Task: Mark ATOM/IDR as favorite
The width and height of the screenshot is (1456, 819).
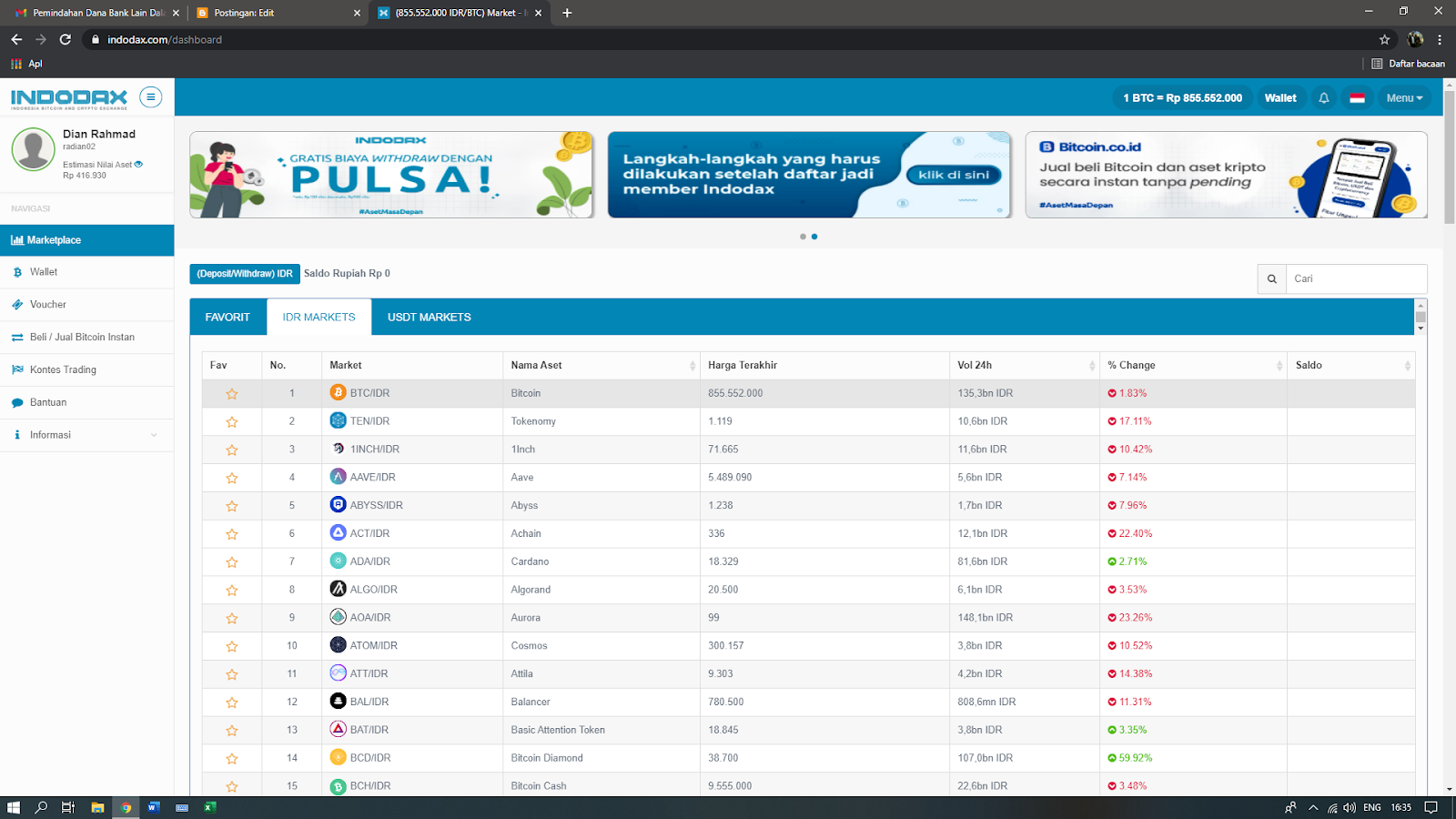Action: pyautogui.click(x=232, y=647)
